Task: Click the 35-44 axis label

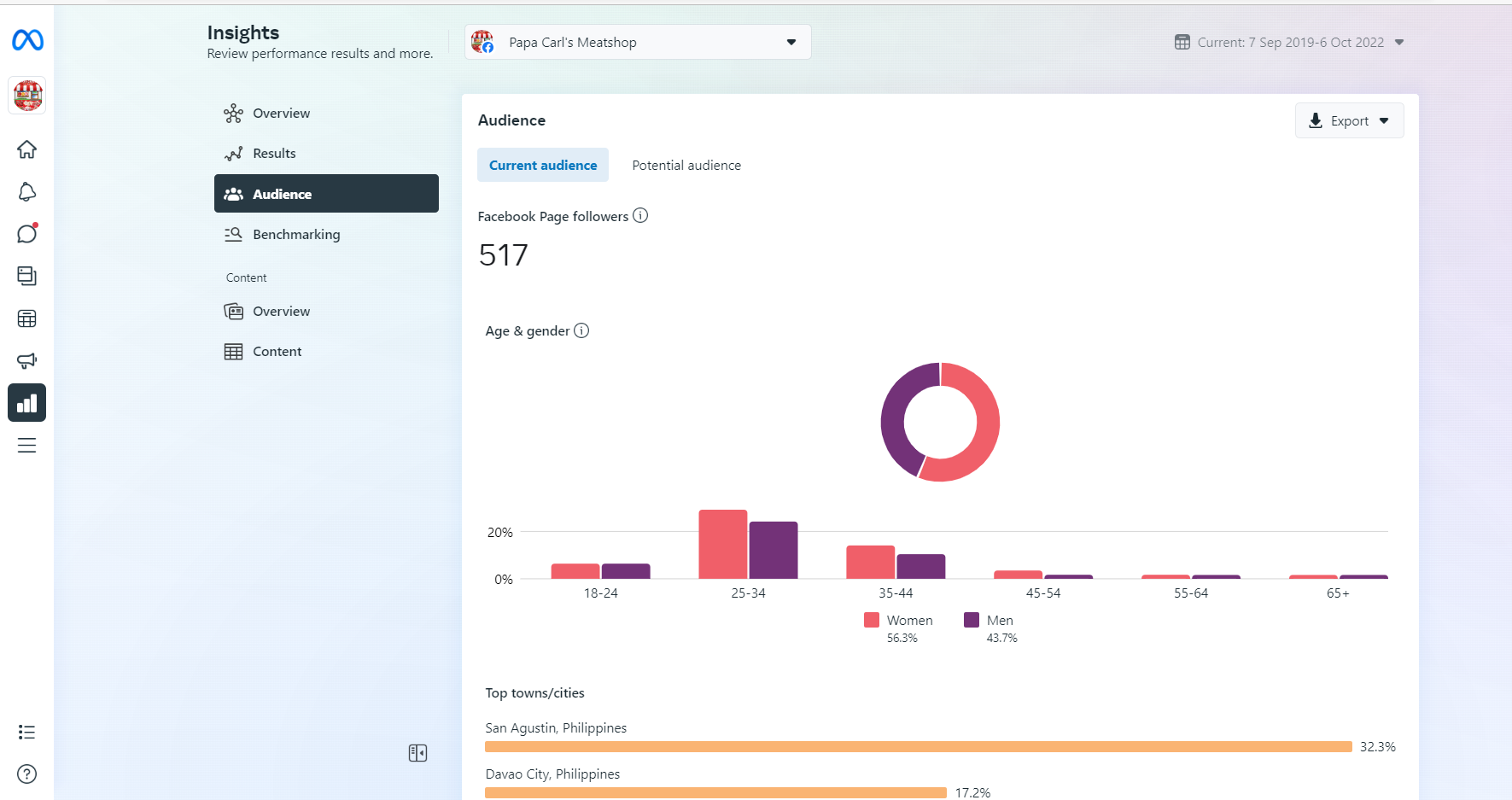Action: click(896, 593)
